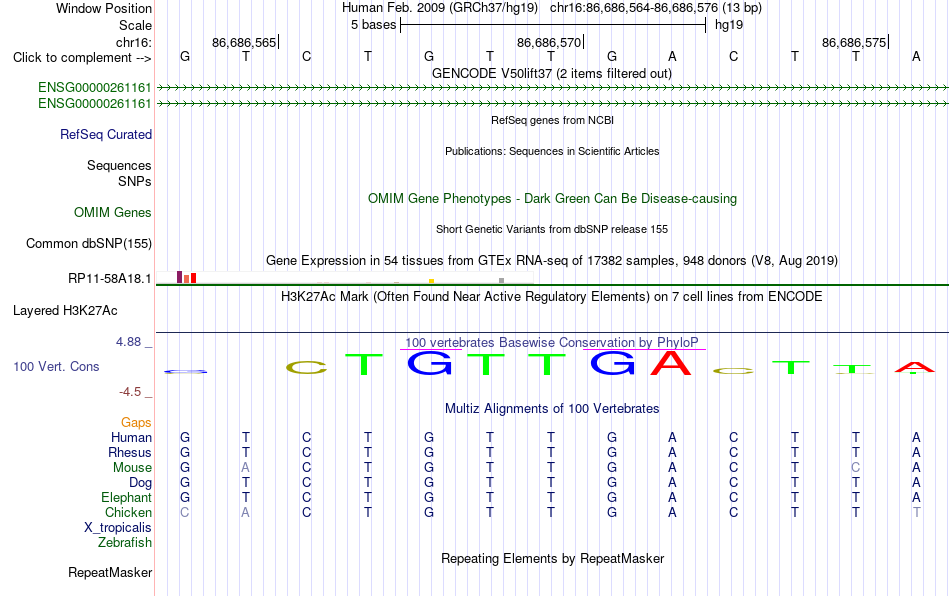Open 'RefSeq genes from NCBI' track title

coord(553,121)
